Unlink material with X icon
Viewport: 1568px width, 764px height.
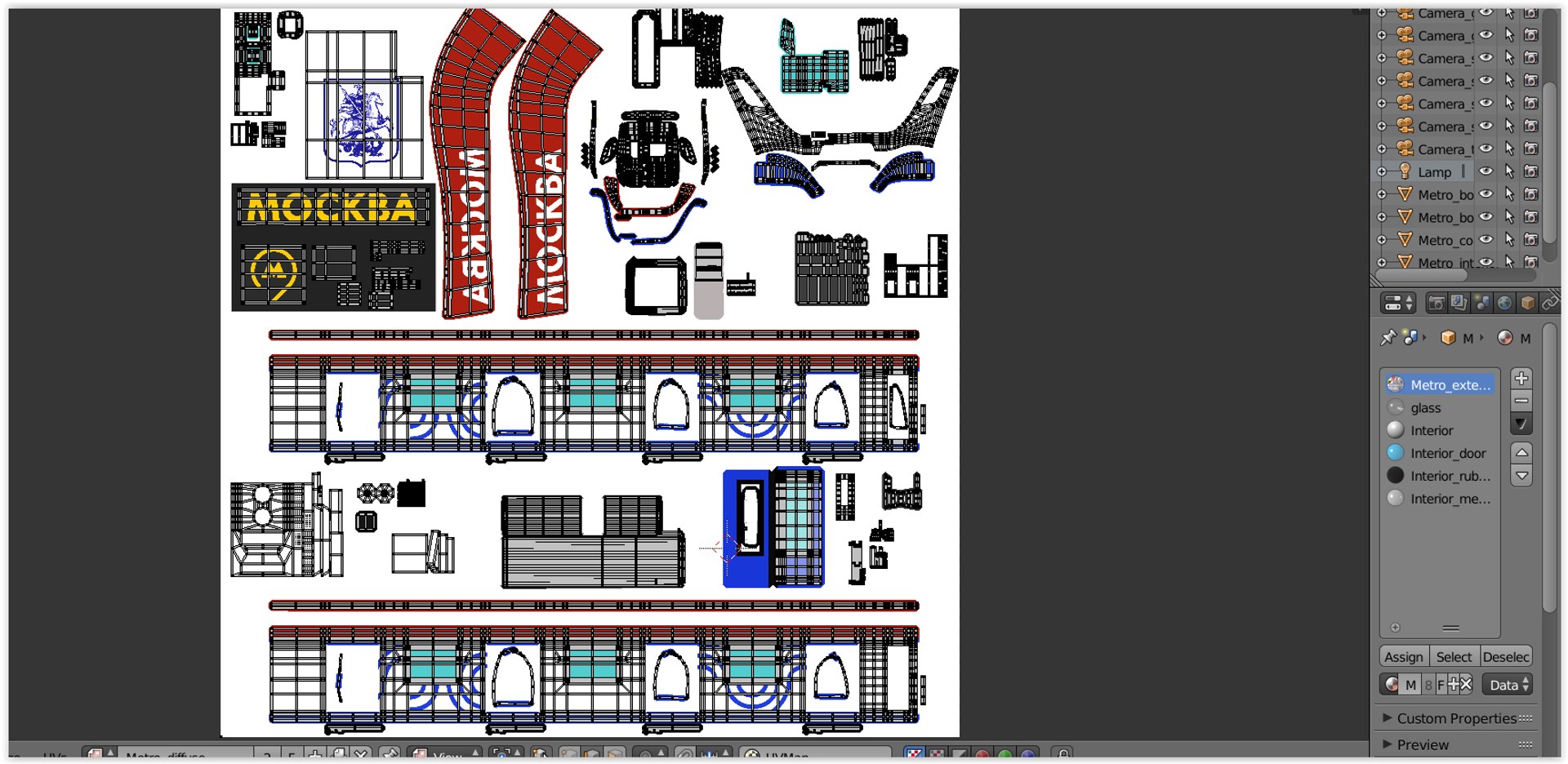point(1466,685)
